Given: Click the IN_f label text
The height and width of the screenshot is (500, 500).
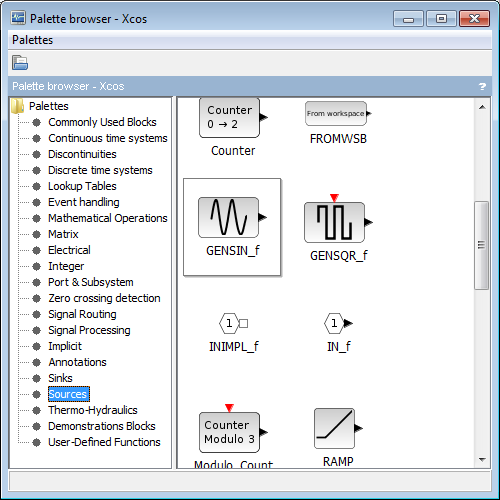Looking at the screenshot, I should 338,347.
